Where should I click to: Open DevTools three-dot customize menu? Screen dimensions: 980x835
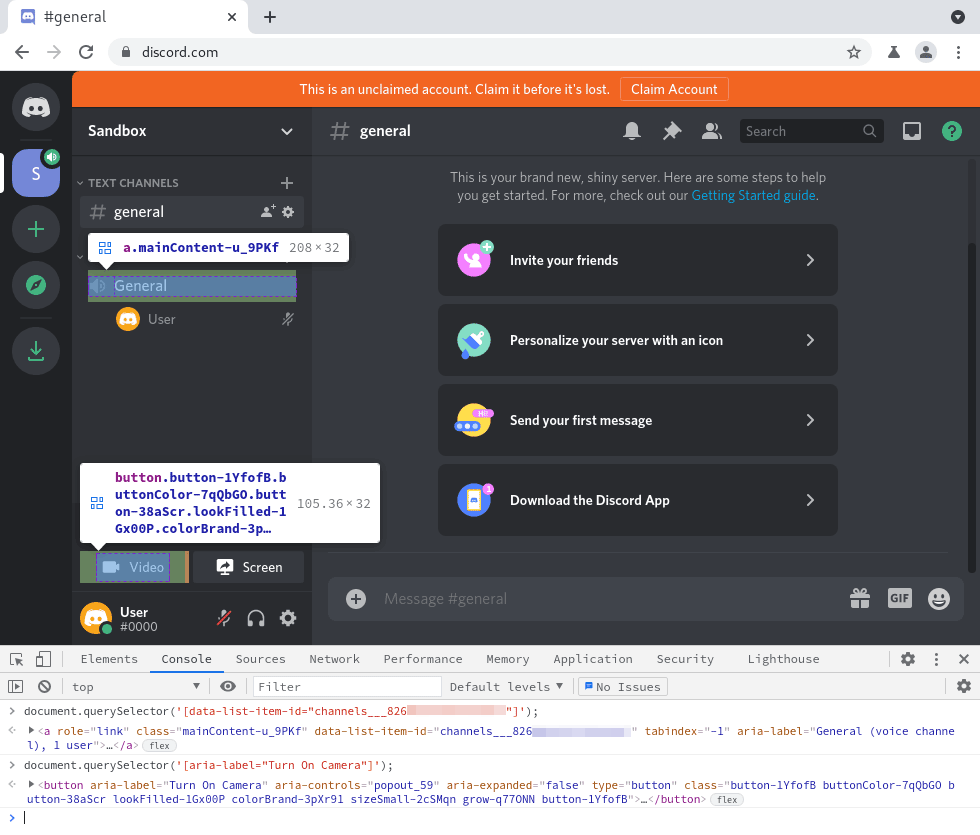click(x=936, y=659)
